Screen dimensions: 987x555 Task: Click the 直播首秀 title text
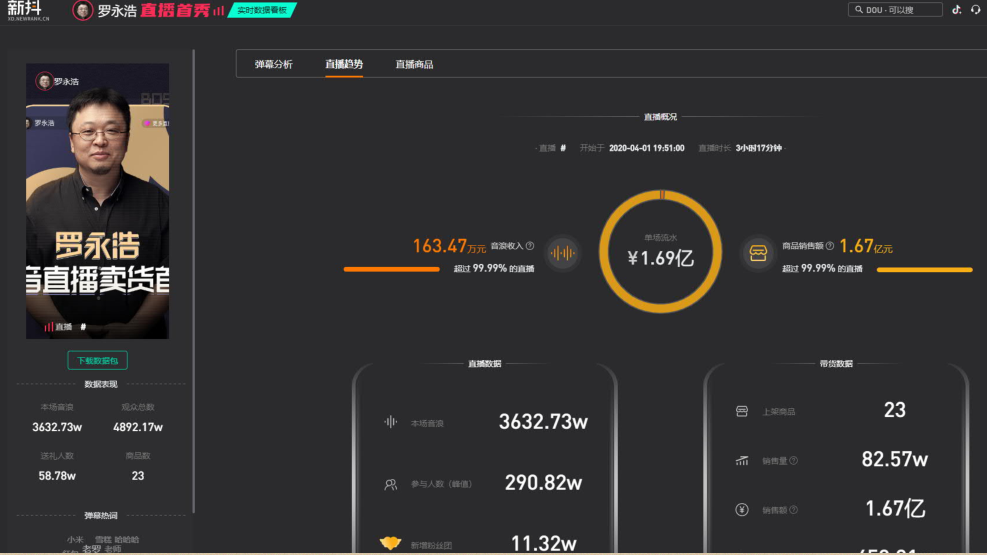[x=175, y=10]
